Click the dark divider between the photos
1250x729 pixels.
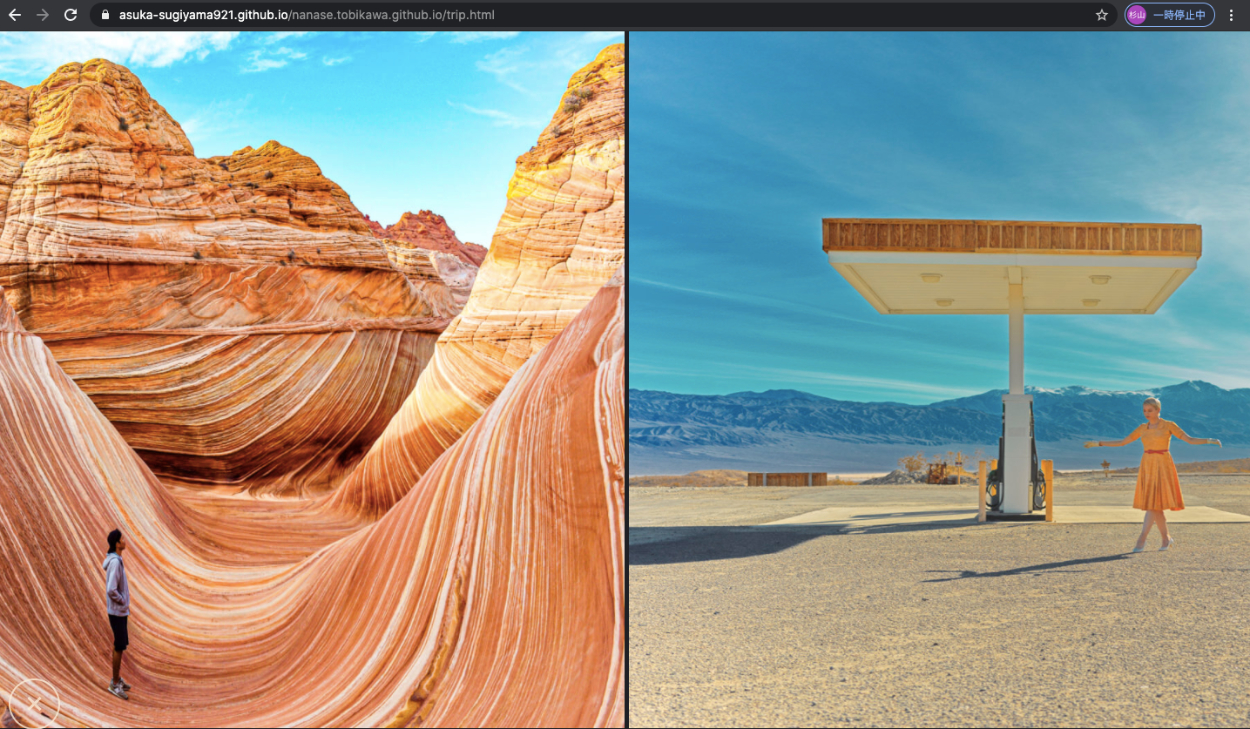[x=627, y=380]
